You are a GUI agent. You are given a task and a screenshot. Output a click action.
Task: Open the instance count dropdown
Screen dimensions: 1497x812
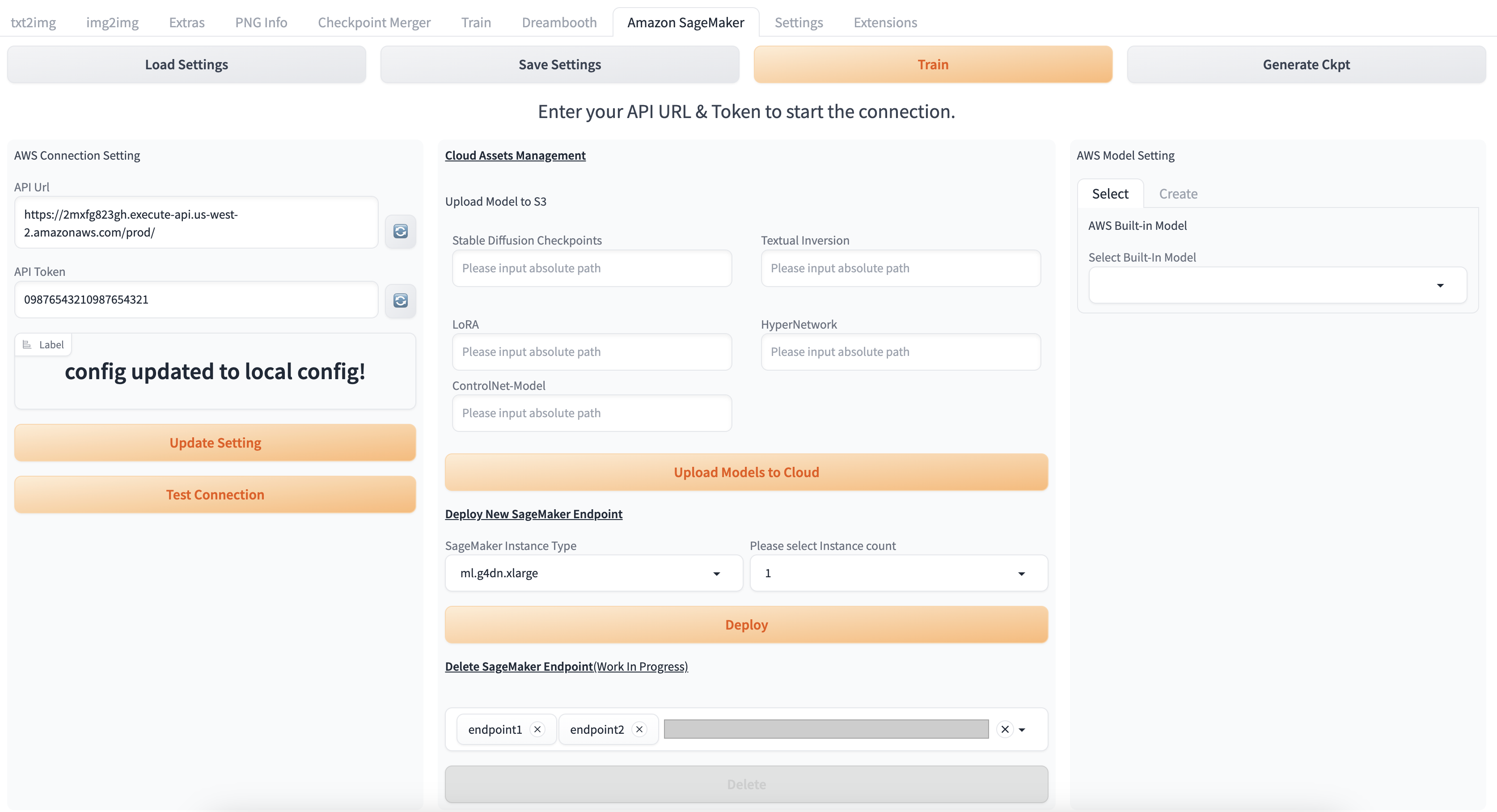pos(898,573)
